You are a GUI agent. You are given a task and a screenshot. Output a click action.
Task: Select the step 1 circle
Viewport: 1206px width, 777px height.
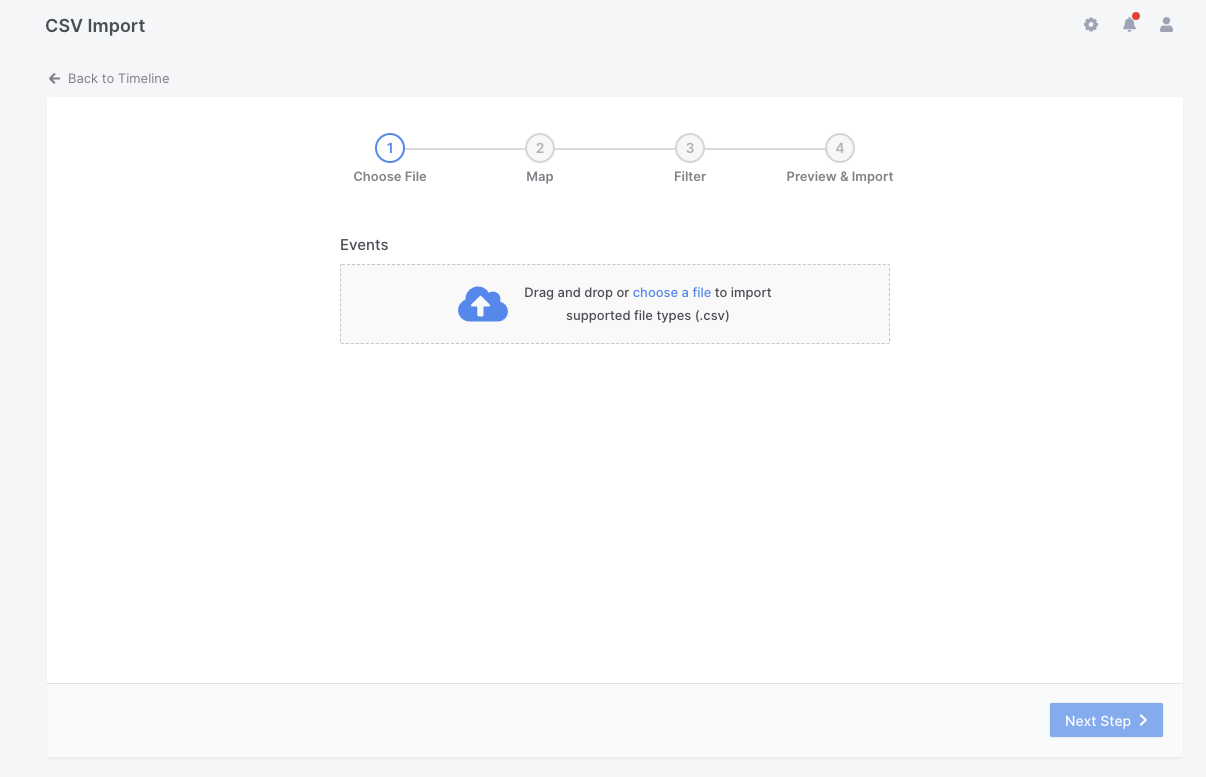coord(390,149)
